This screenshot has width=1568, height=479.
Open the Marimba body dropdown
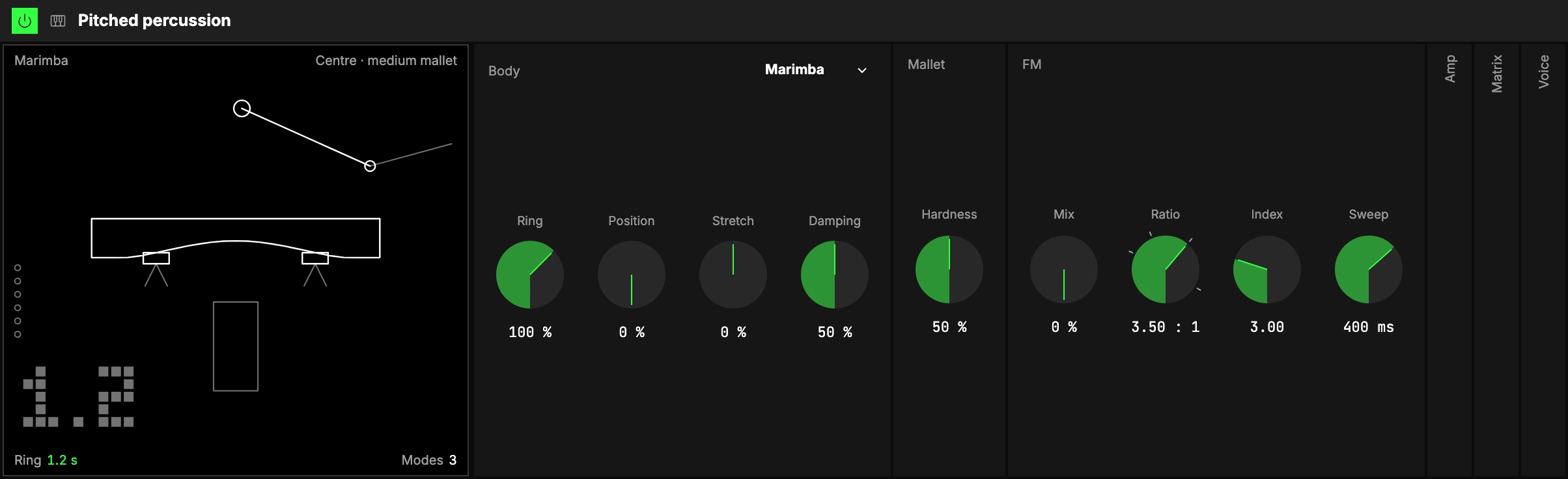pyautogui.click(x=815, y=70)
